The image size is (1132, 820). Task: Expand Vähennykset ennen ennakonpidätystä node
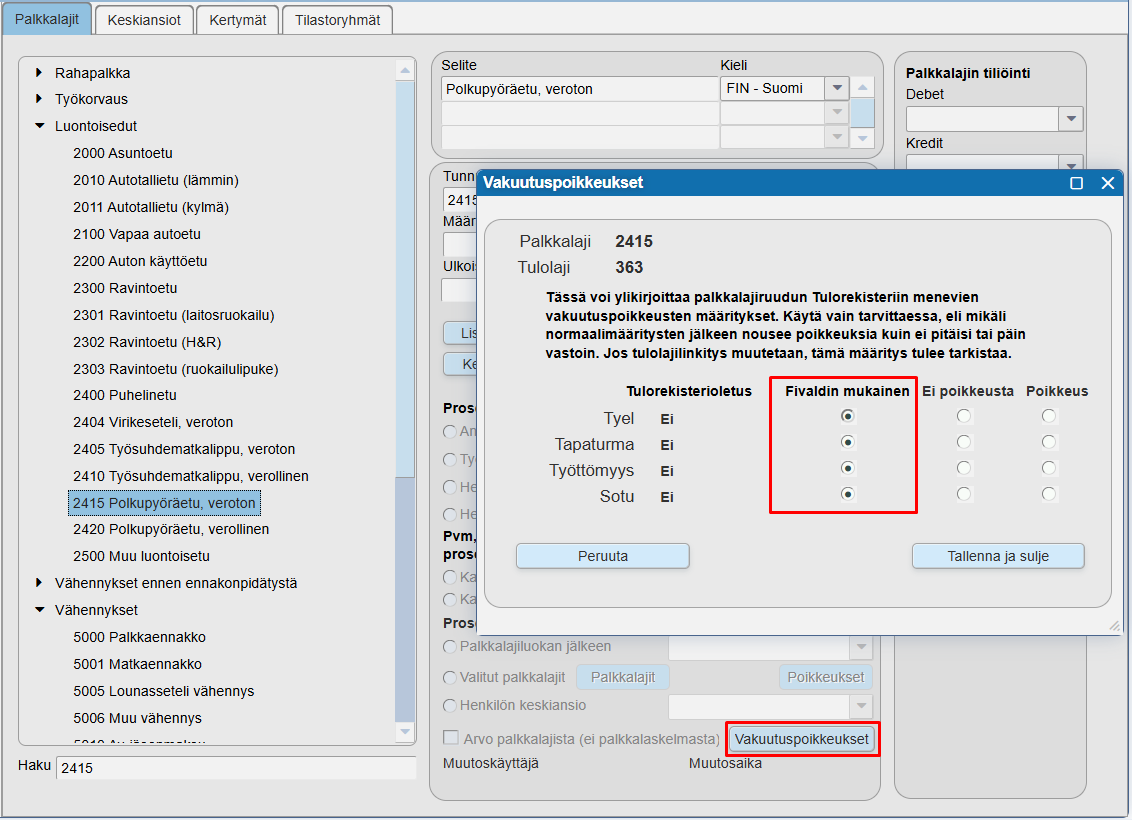point(39,582)
